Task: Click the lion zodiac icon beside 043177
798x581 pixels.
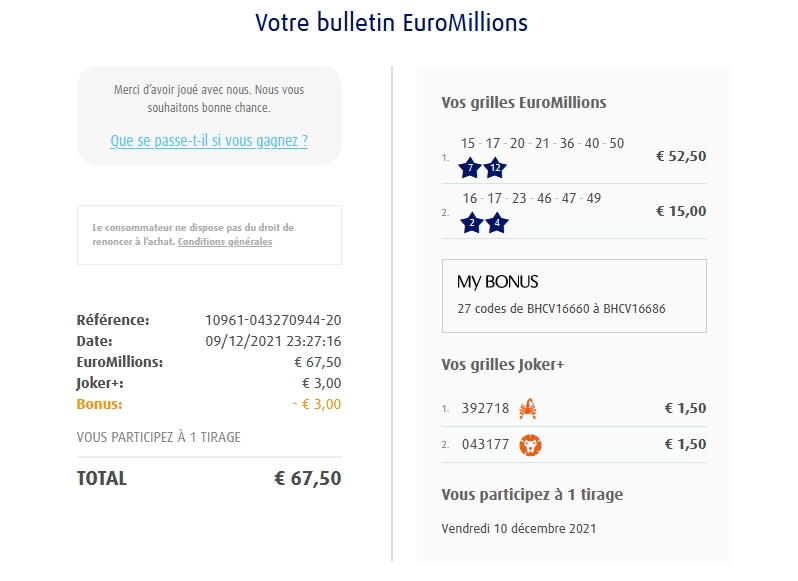Action: pyautogui.click(x=530, y=444)
